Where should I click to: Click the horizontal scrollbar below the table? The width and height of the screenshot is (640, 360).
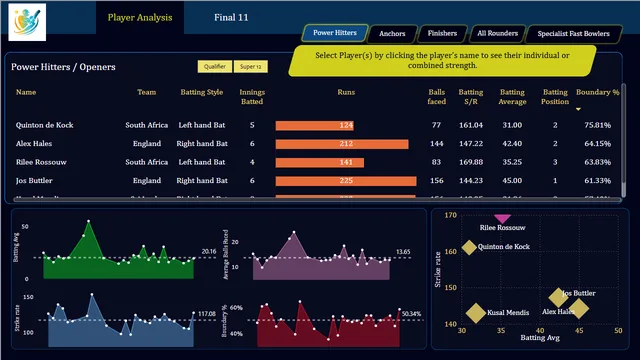317,199
